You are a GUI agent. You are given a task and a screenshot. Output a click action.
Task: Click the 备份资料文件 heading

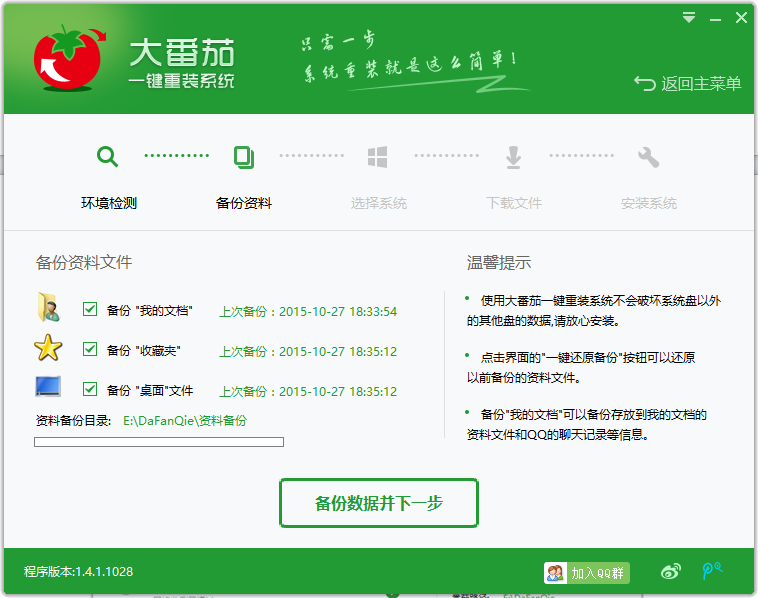[x=84, y=263]
